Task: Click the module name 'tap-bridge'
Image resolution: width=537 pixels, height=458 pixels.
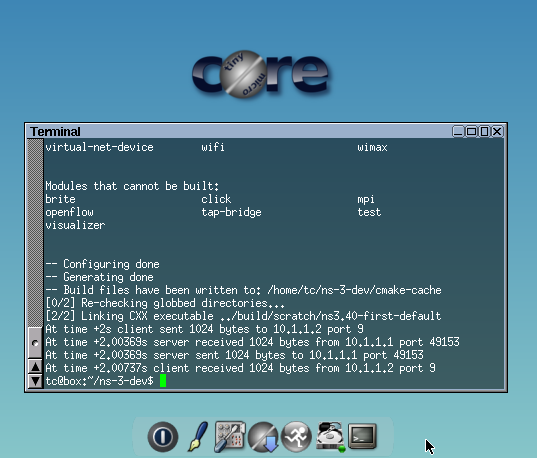Action: [x=231, y=212]
